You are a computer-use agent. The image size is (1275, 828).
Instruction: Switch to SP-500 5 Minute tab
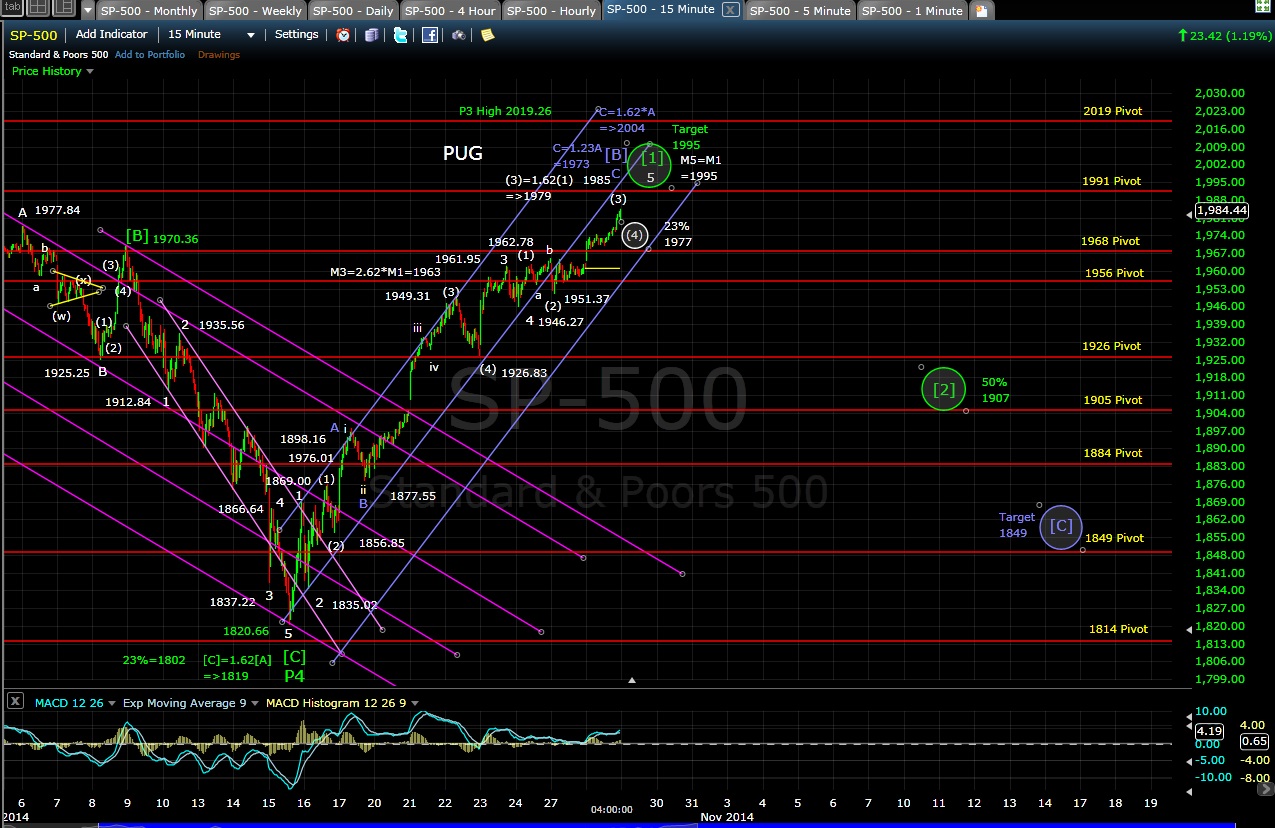(x=800, y=11)
